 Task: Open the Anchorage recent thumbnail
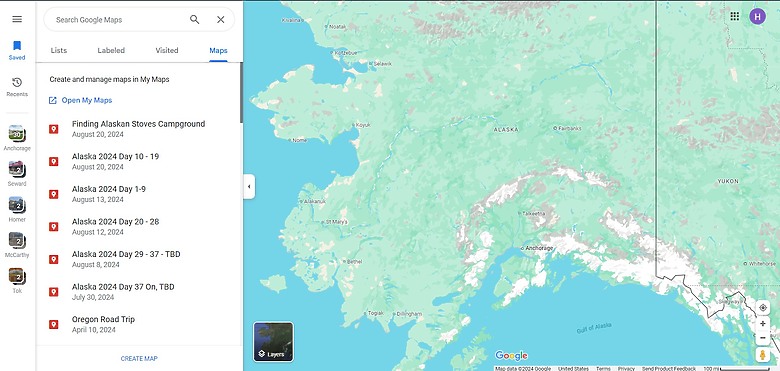[x=17, y=138]
